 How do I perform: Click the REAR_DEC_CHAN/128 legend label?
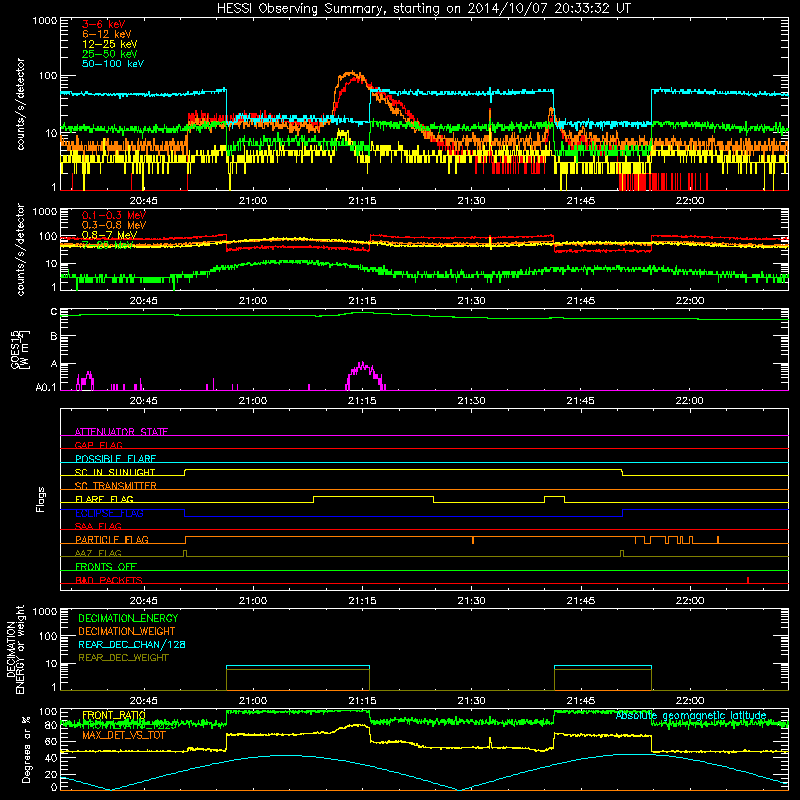132,644
